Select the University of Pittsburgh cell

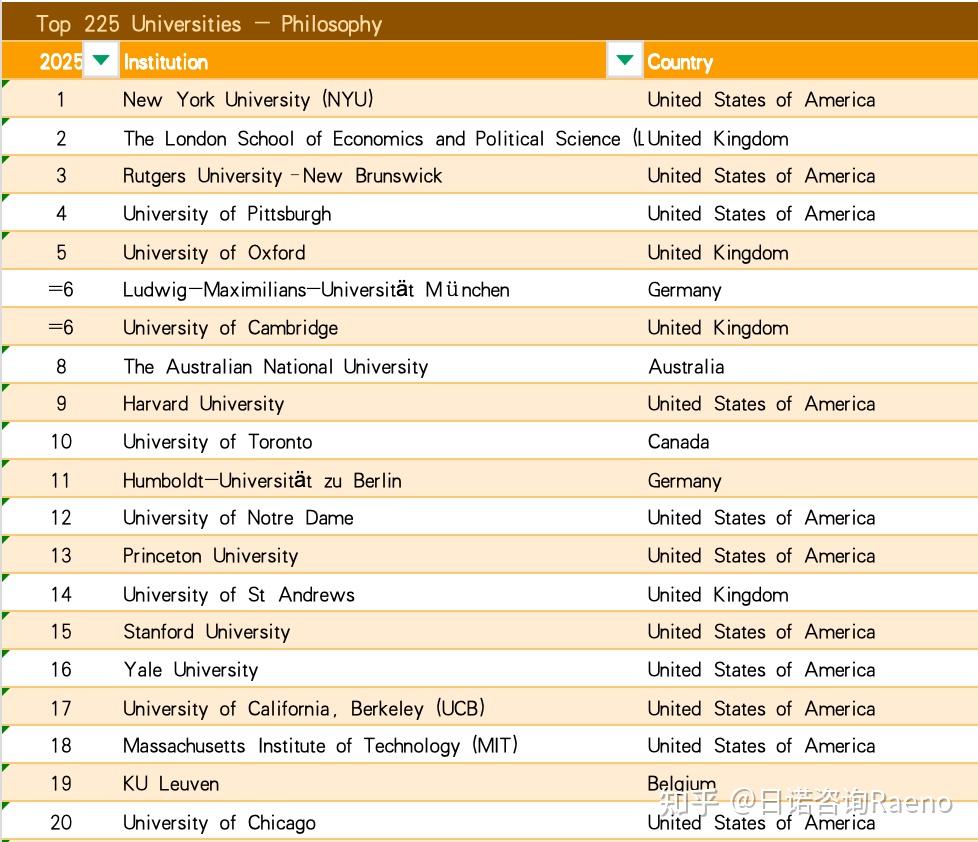[x=227, y=214]
